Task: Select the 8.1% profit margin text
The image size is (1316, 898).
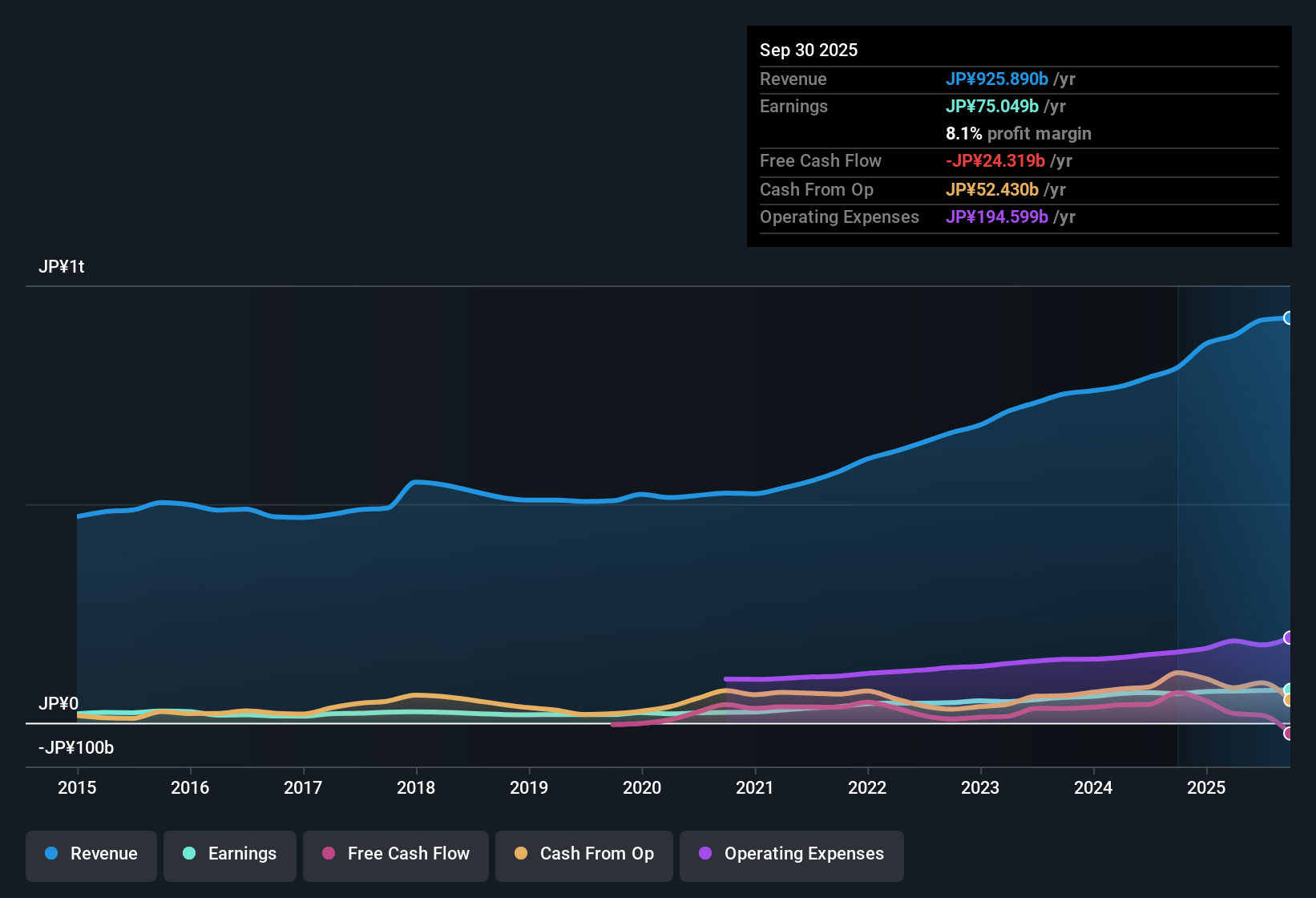Action: 1019,134
